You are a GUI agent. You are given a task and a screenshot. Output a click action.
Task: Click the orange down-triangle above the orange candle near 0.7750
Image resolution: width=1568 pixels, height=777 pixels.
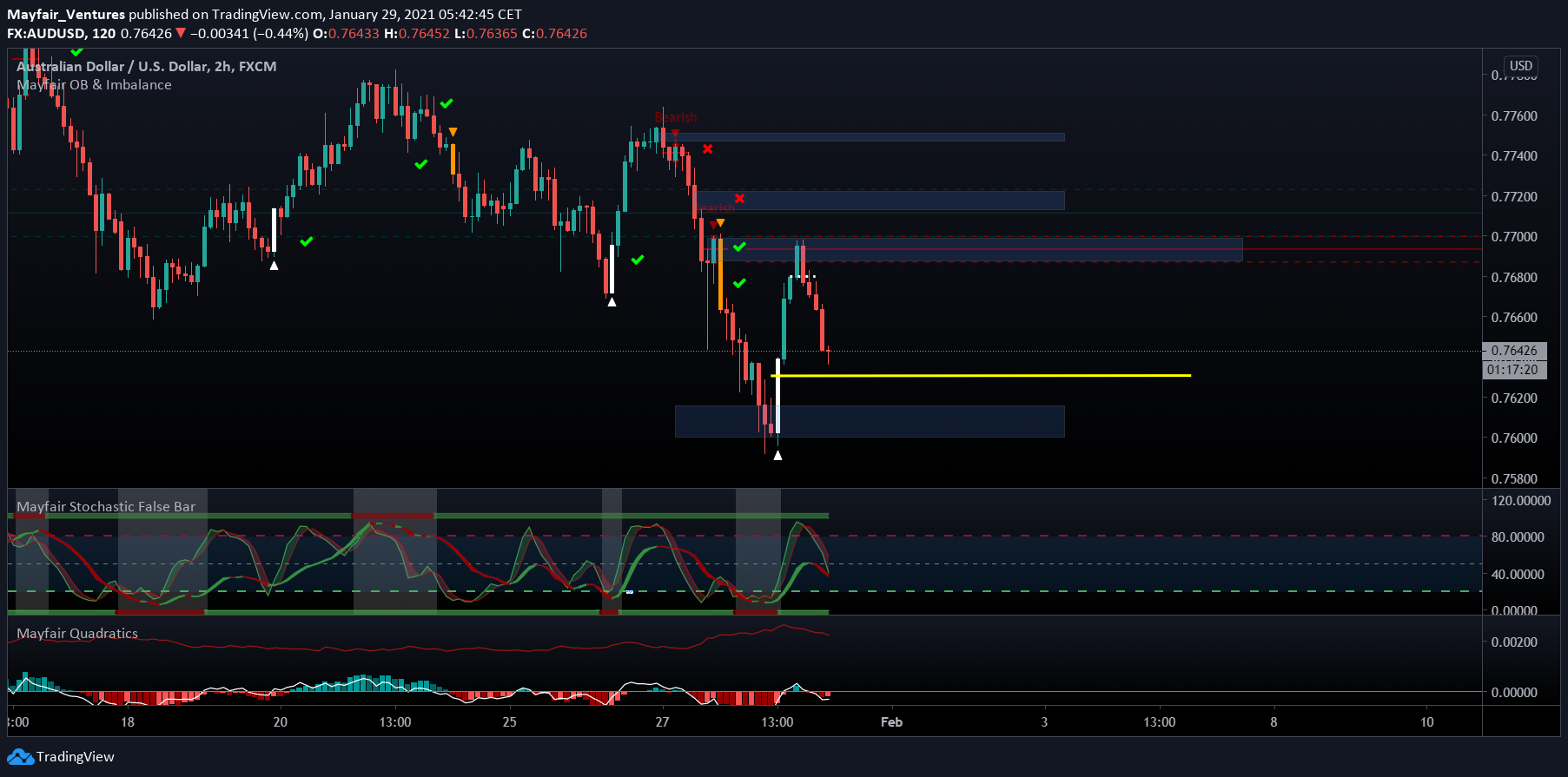pyautogui.click(x=453, y=132)
